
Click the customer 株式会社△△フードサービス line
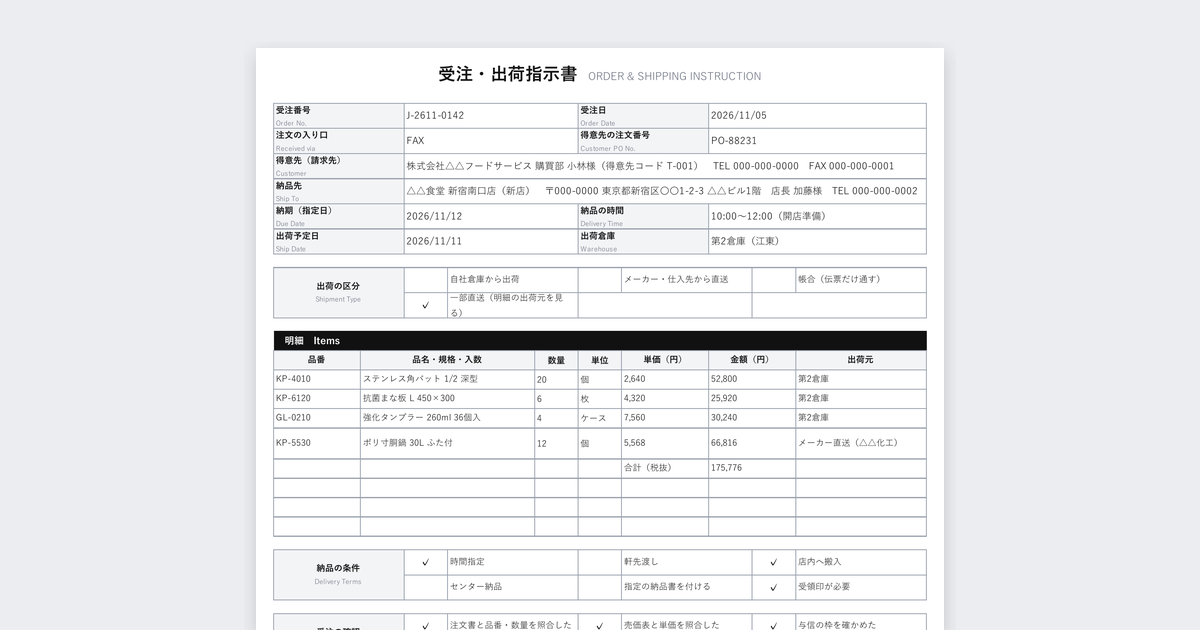[x=650, y=166]
